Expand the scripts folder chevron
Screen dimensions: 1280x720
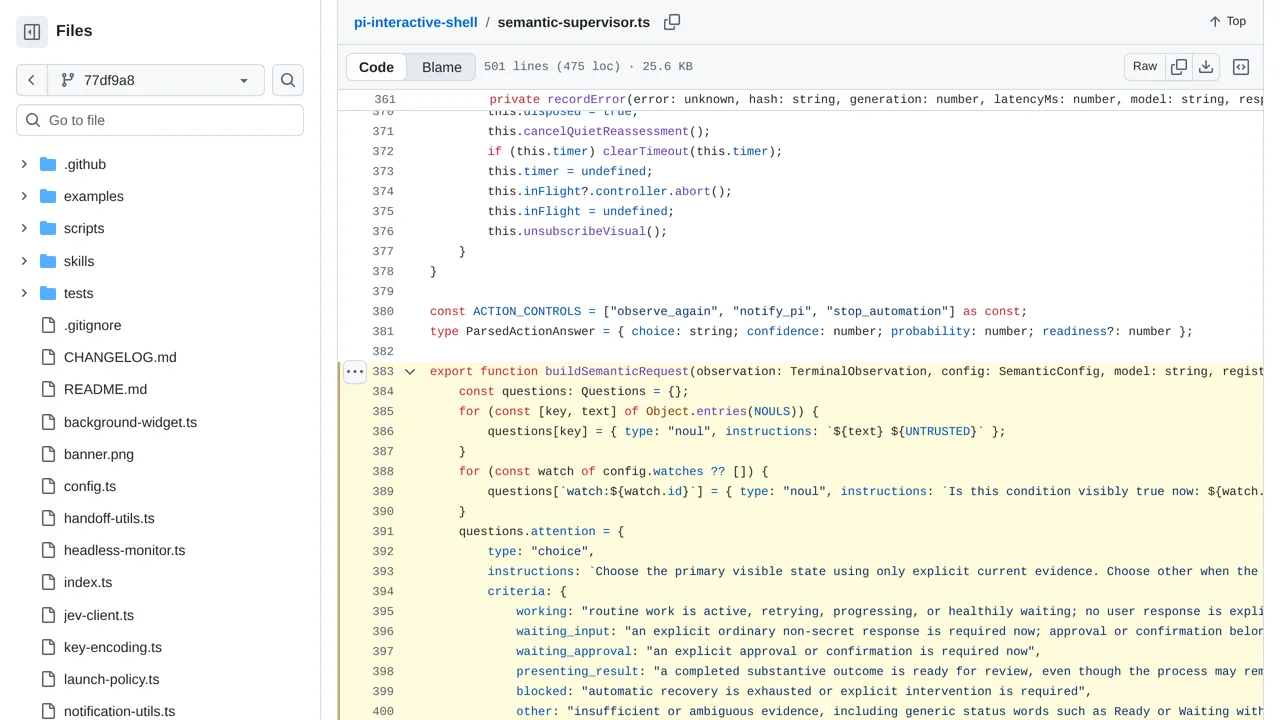tap(25, 228)
